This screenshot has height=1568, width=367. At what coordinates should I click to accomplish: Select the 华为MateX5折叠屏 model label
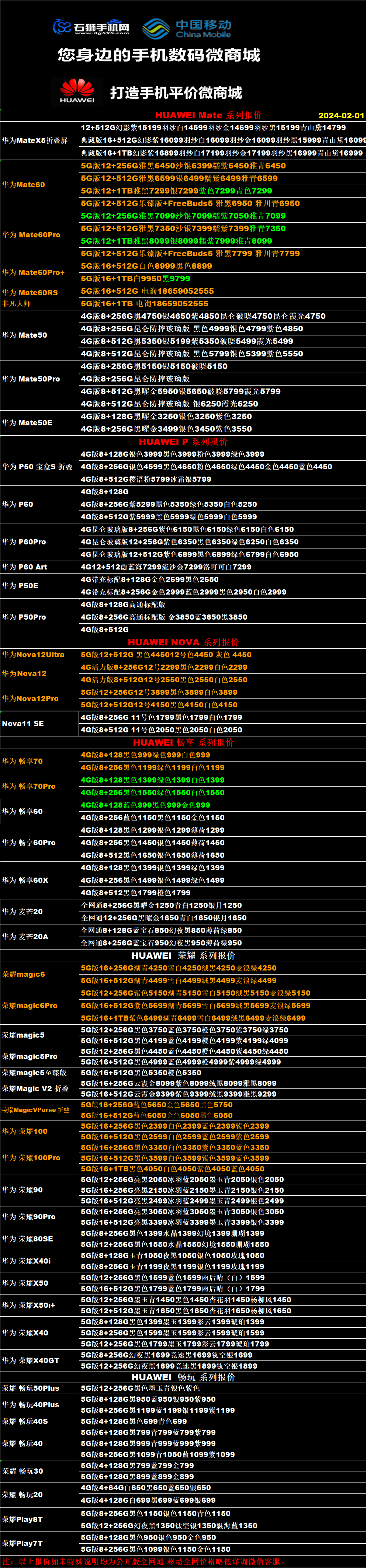[35, 140]
